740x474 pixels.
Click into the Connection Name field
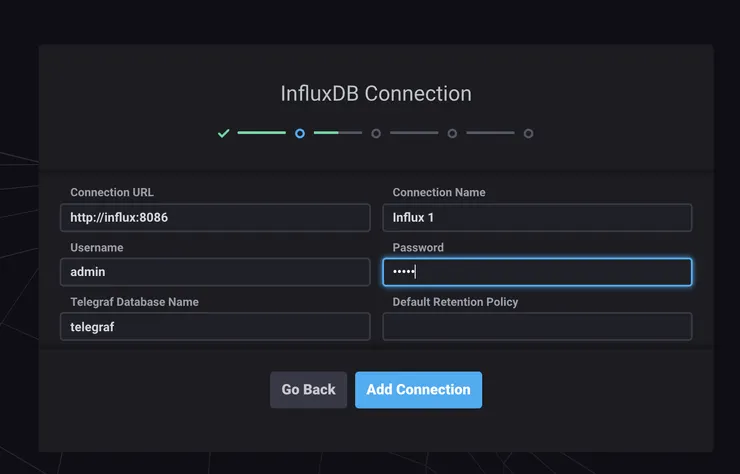click(x=537, y=217)
